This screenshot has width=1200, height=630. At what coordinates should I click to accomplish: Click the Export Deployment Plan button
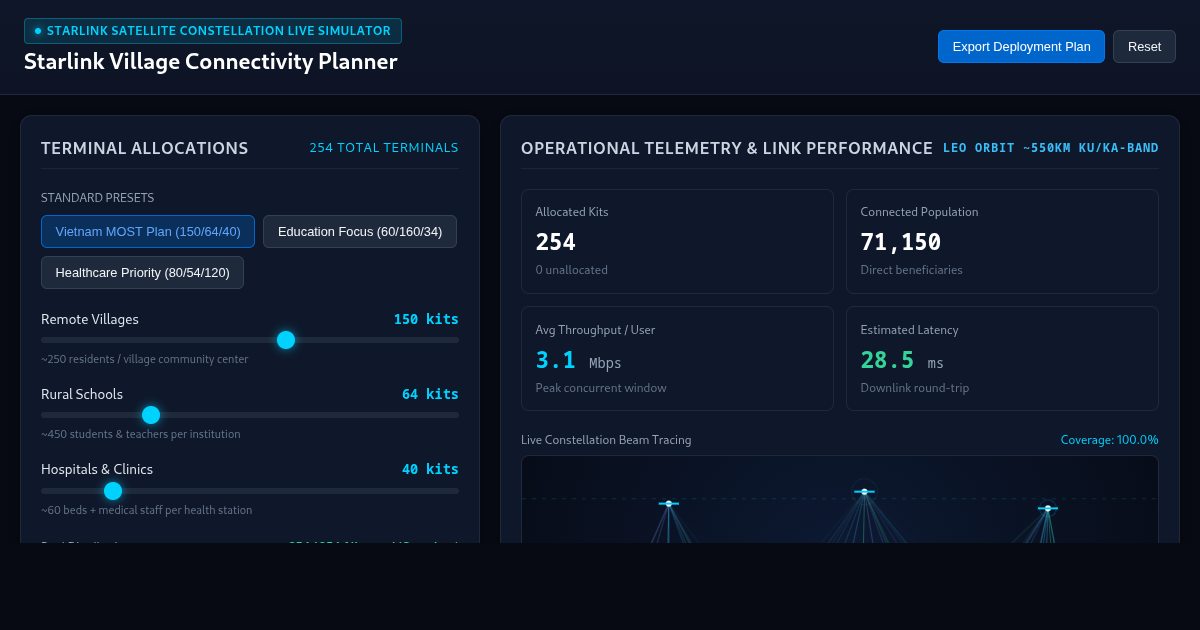1021,46
